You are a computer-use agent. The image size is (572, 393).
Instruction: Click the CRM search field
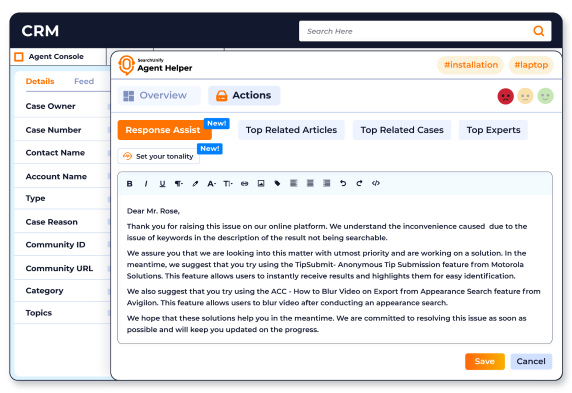coord(425,31)
